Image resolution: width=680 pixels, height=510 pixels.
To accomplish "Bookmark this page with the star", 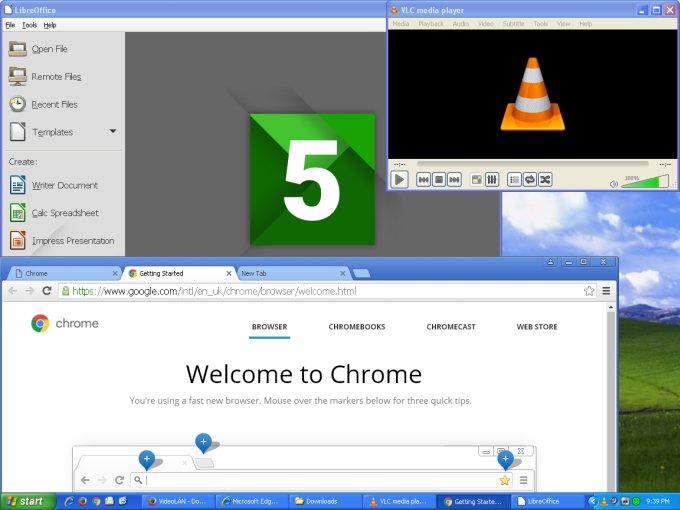I will point(588,291).
